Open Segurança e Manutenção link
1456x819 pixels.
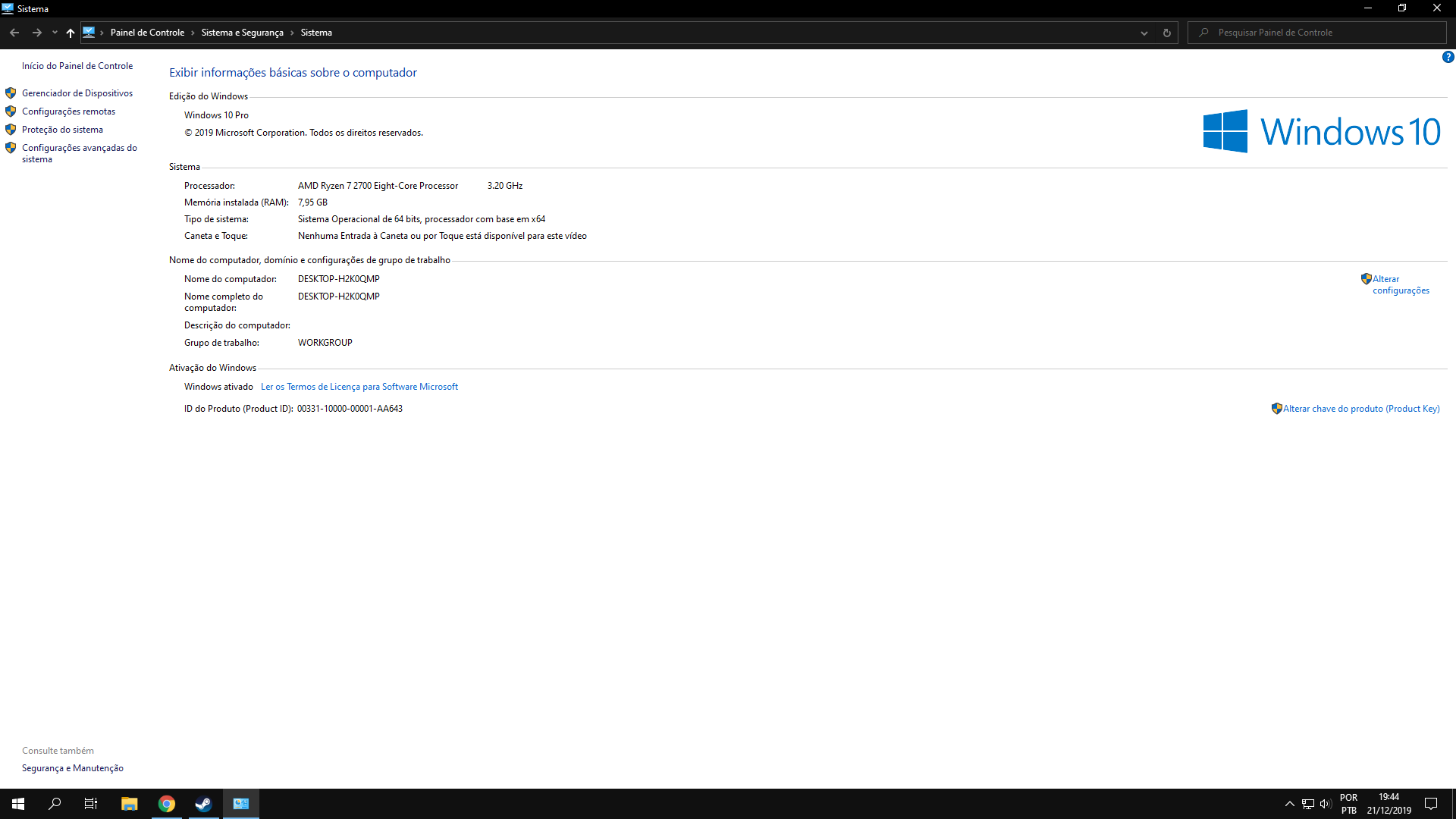(x=73, y=768)
